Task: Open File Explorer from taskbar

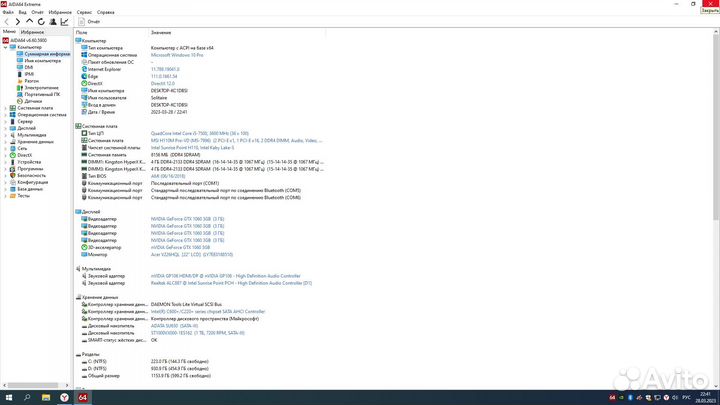Action: click(x=46, y=398)
